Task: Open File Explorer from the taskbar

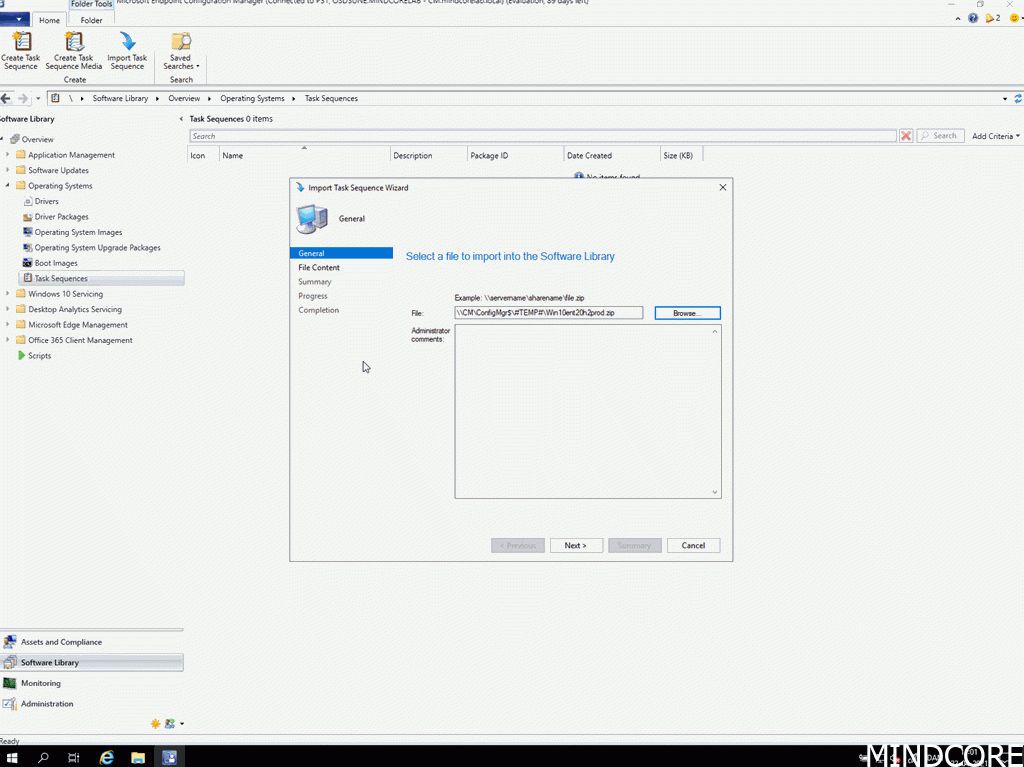Action: click(x=138, y=757)
